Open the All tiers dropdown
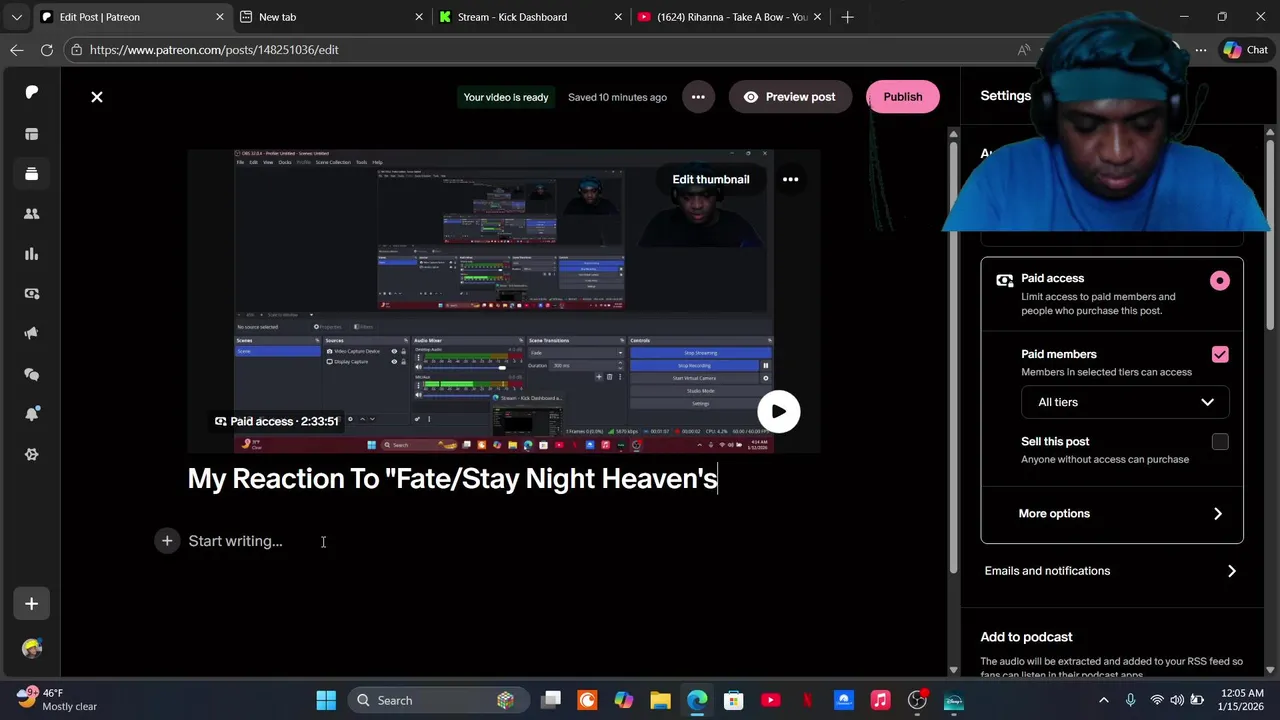 pos(1125,402)
